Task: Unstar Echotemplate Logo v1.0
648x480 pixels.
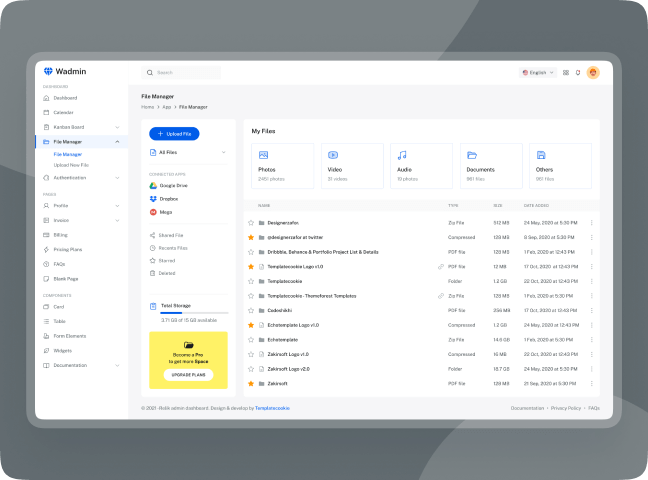Action: tap(251, 325)
